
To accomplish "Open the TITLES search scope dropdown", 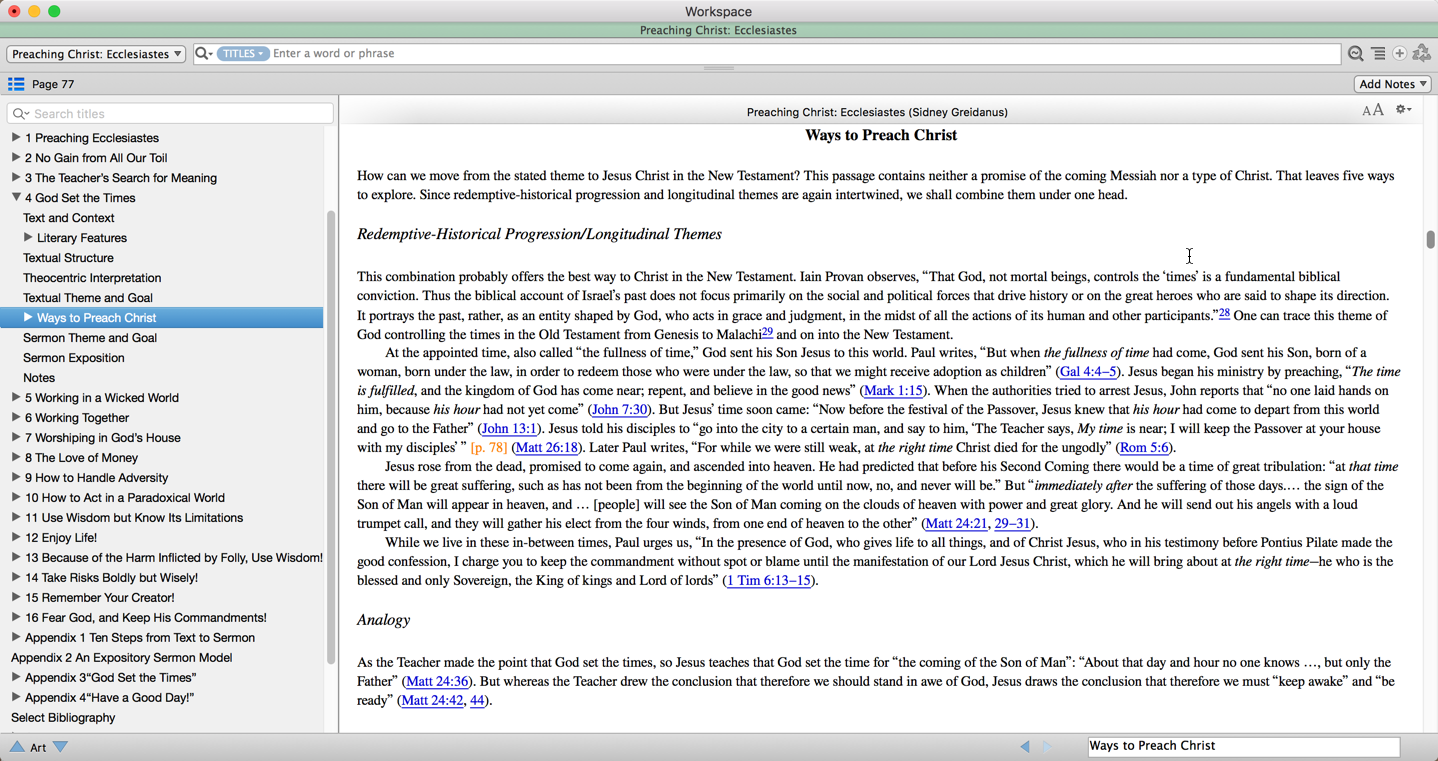I will coord(243,54).
